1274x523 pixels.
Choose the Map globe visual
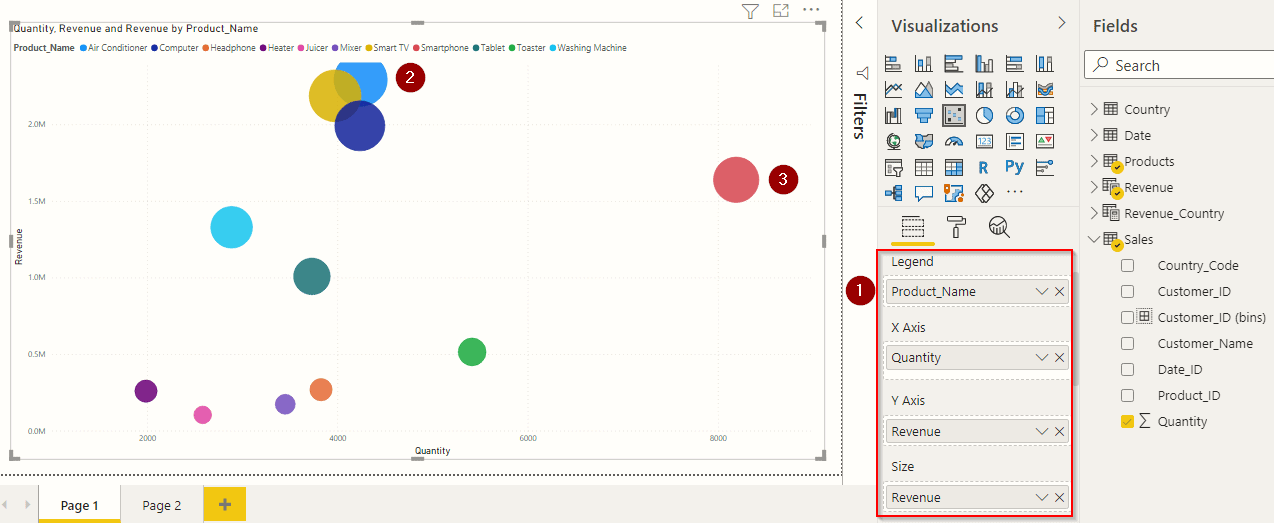894,141
